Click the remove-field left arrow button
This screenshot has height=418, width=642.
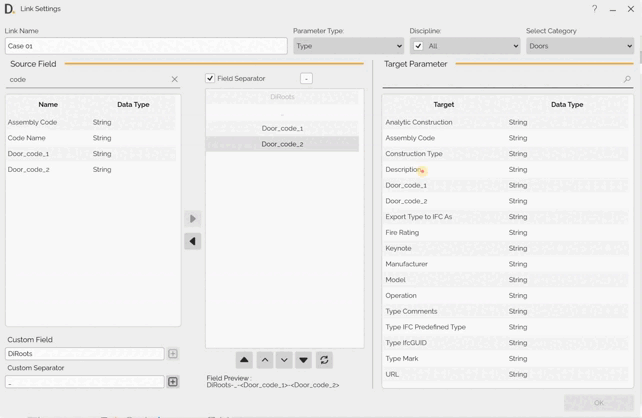(x=193, y=241)
